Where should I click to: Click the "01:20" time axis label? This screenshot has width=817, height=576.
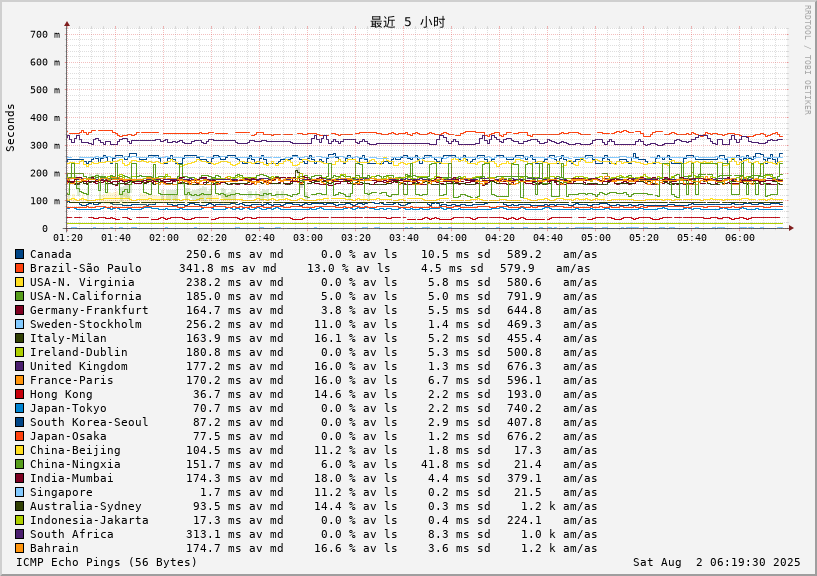(x=68, y=238)
